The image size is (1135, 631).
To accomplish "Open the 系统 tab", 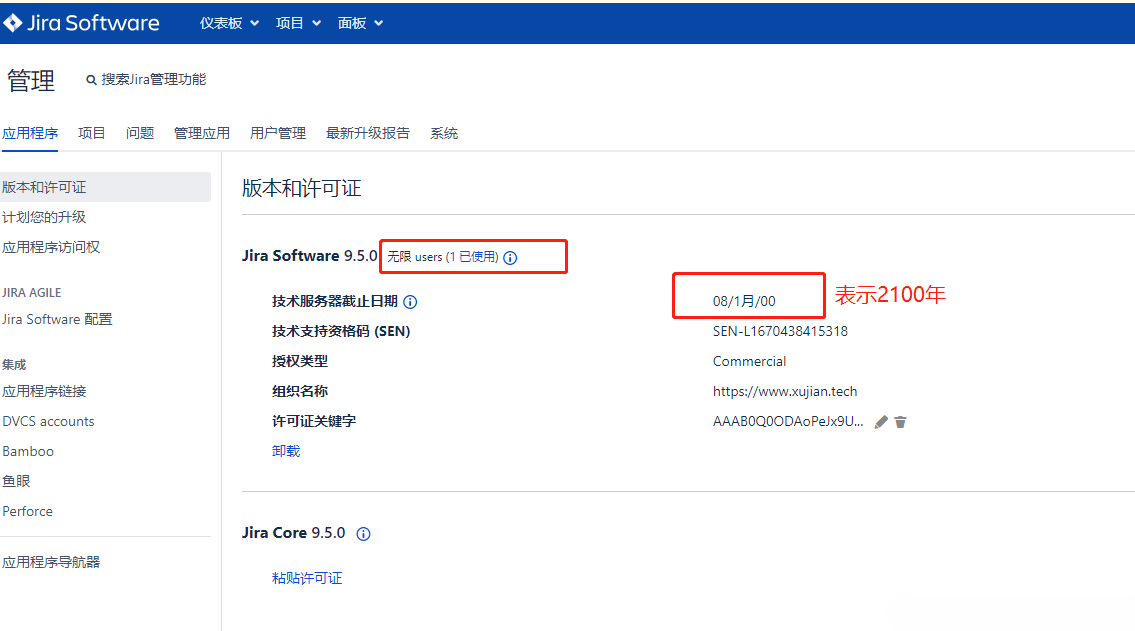I will [x=444, y=133].
